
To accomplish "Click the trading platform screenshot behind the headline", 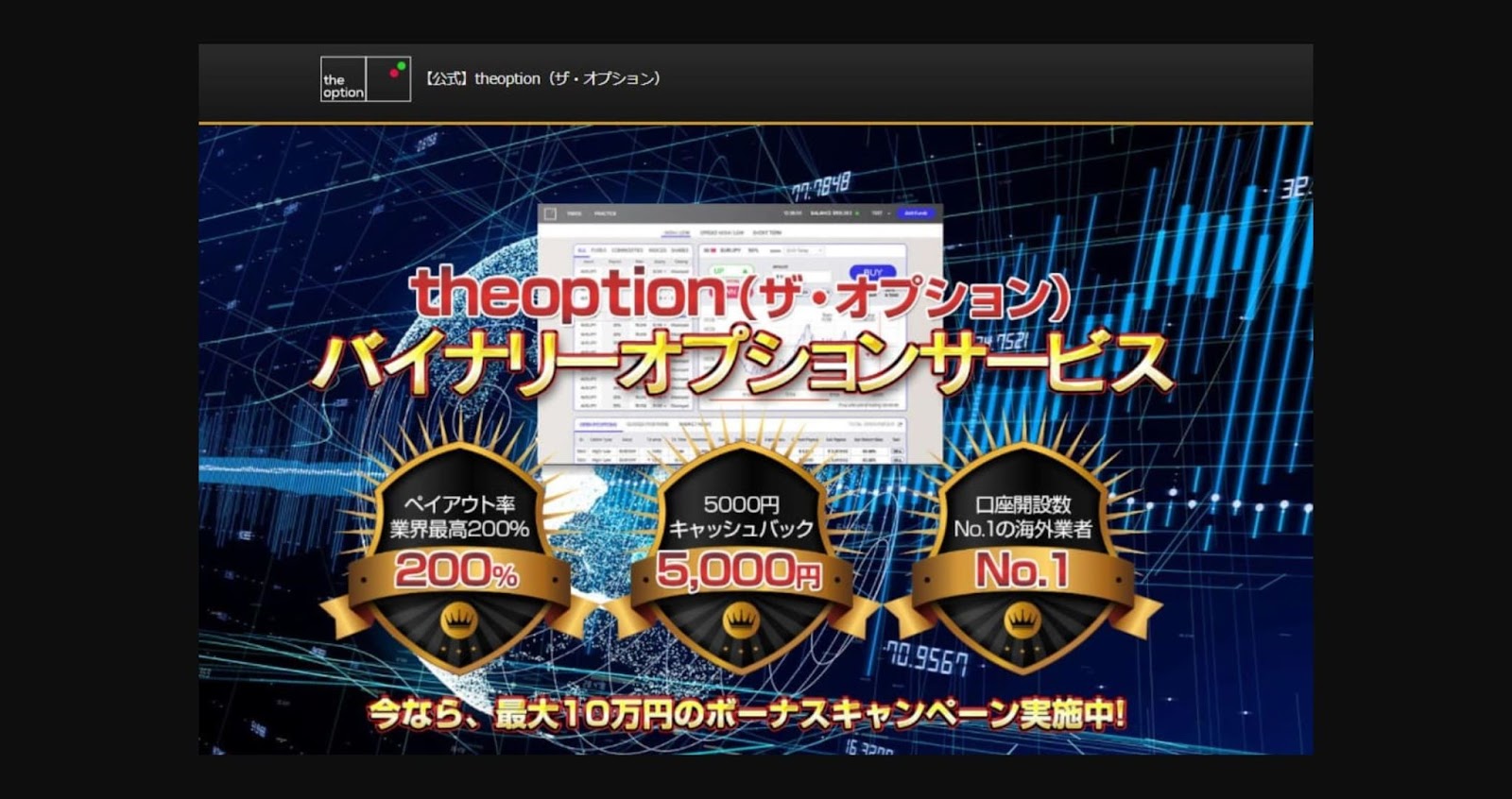I will point(741,335).
